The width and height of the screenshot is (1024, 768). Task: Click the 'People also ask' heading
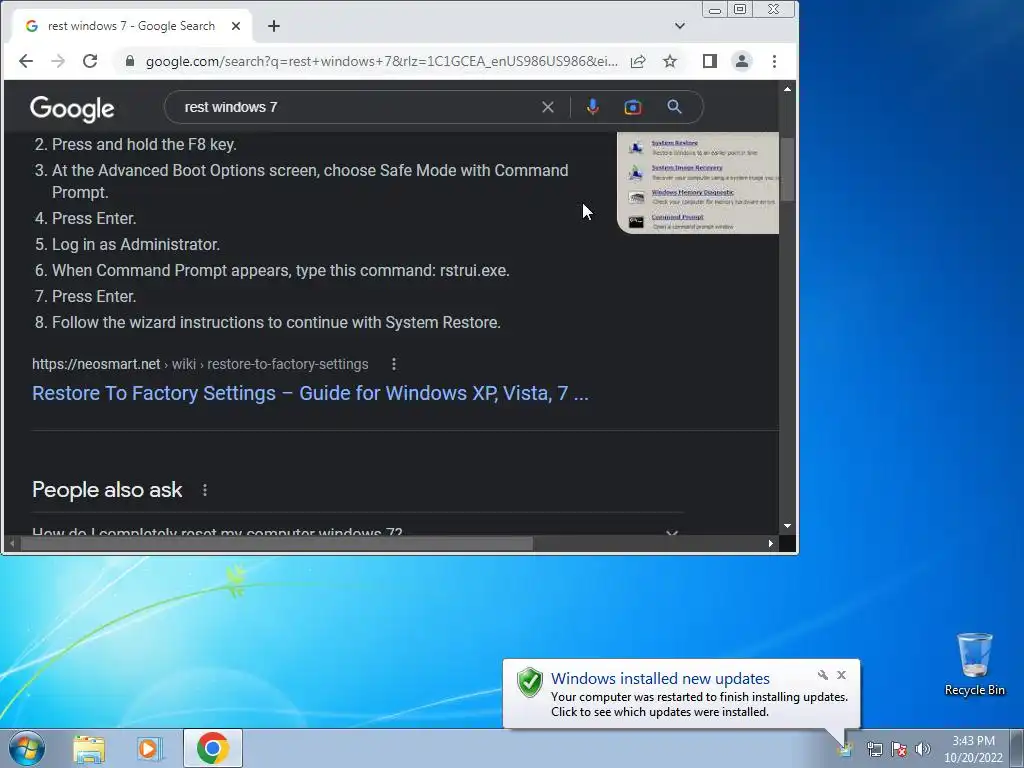point(107,490)
